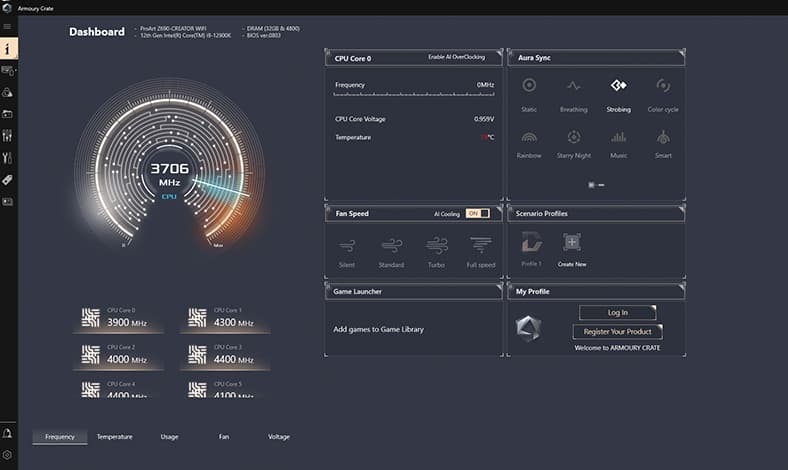Viewport: 788px width, 470px height.
Task: Click Enable AI OverClocking
Action: [456, 57]
